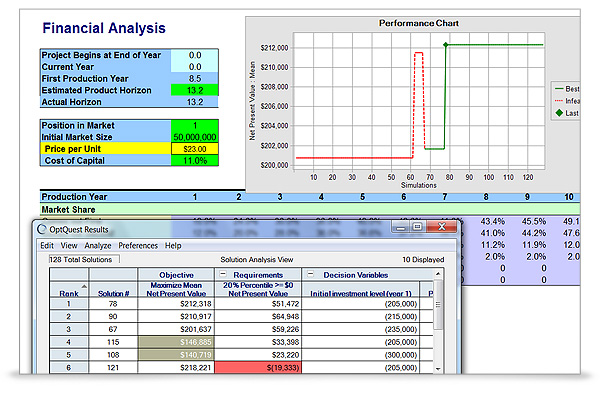600x400 pixels.
Task: Click the 128 Total Solutions box
Action: [81, 260]
